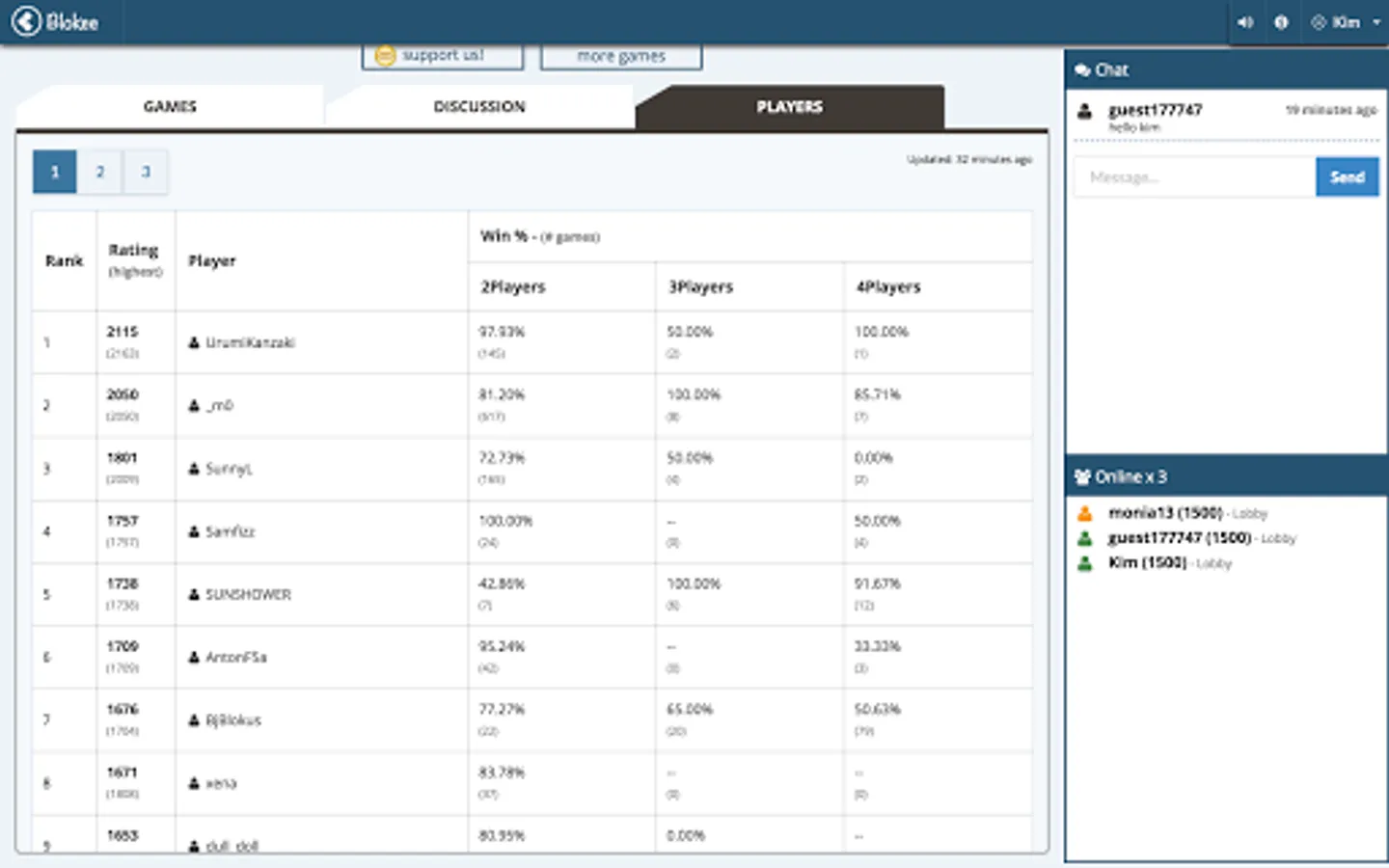Click the Online users group icon
Viewport: 1389px width, 868px height.
pyautogui.click(x=1082, y=476)
